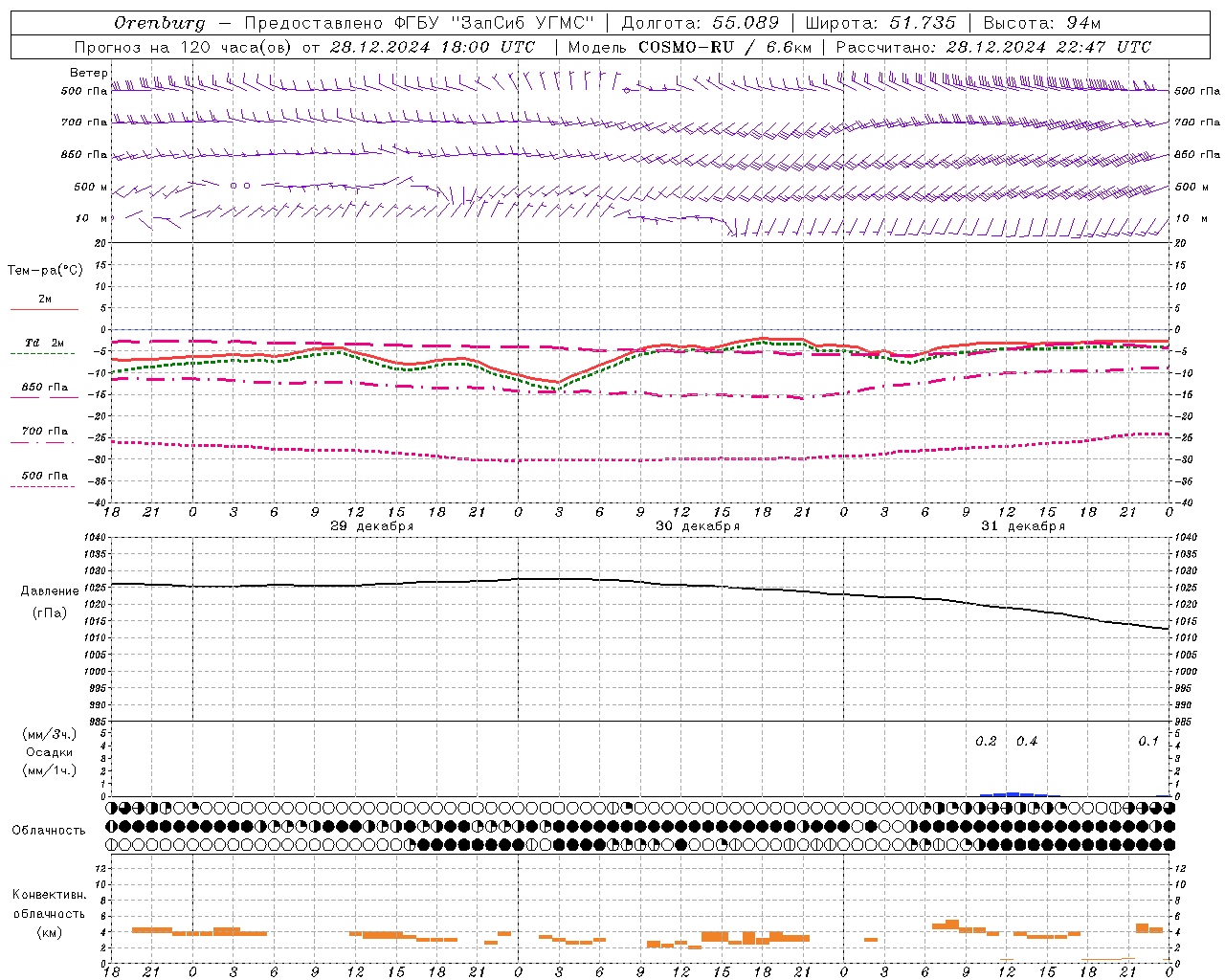Viewport: 1225px width, 980px height.
Task: Select the text Предоставлено ФГБУ "ЗапСиб УГМС"
Action: click(419, 23)
